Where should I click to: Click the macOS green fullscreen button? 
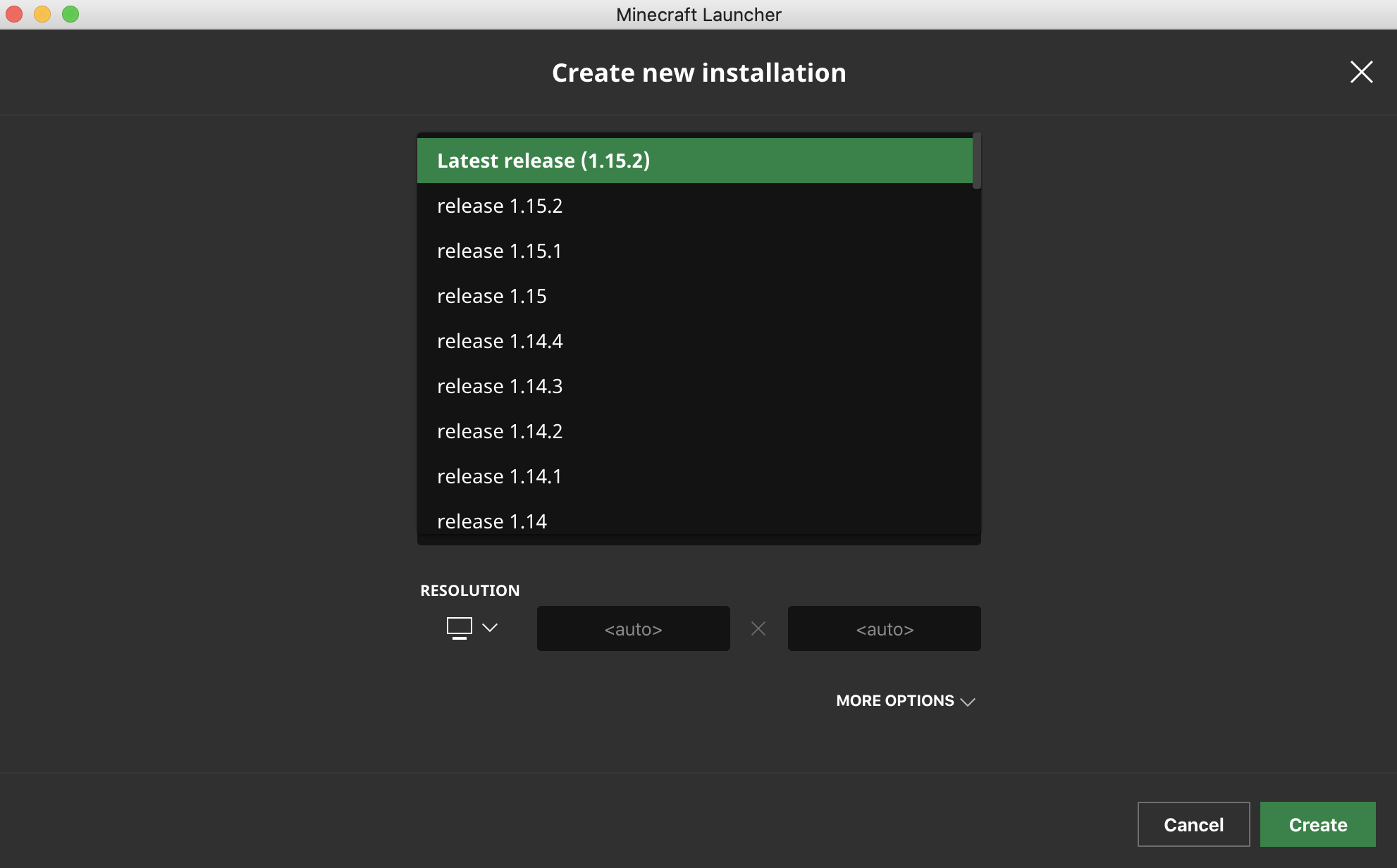70,14
